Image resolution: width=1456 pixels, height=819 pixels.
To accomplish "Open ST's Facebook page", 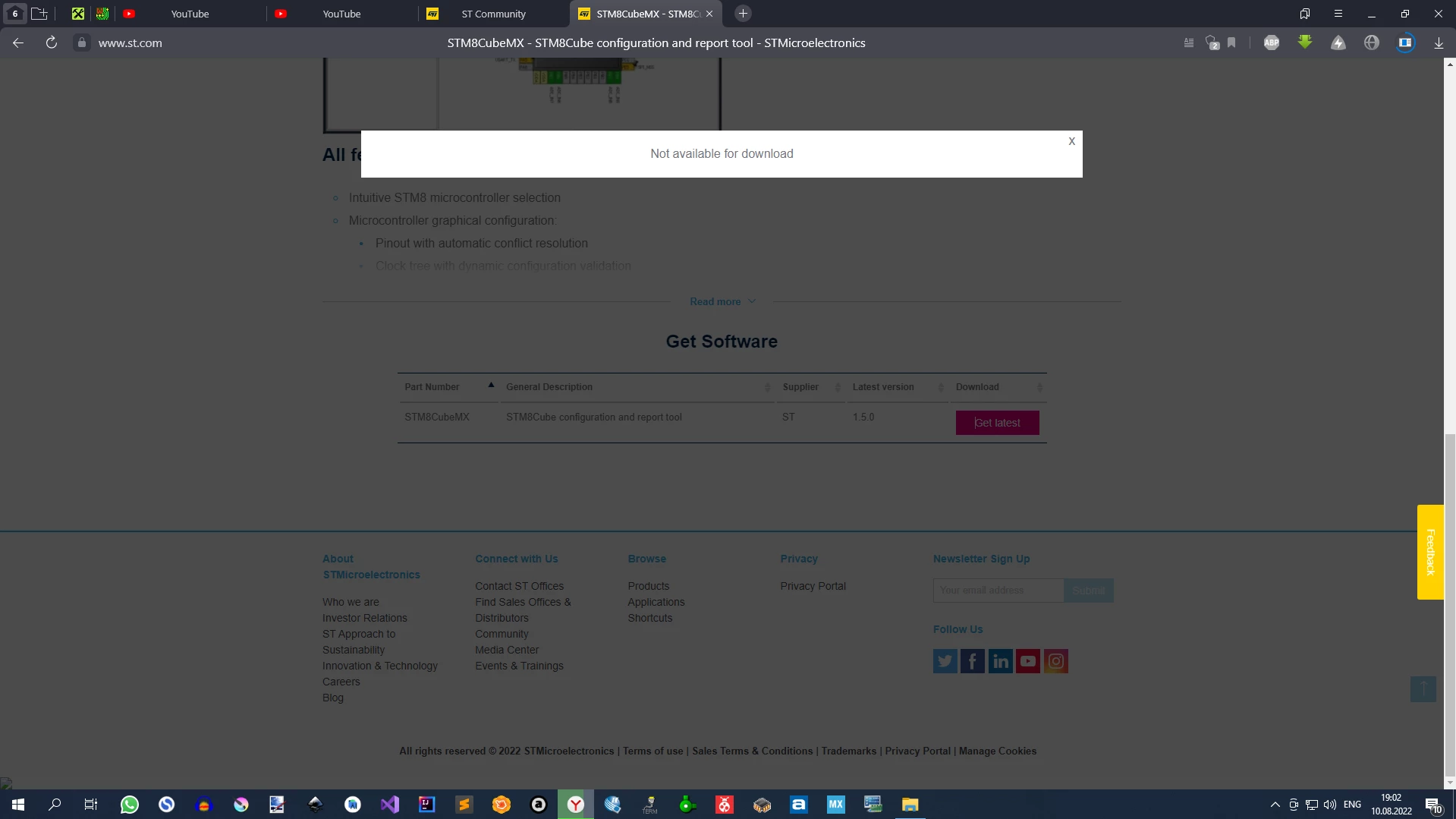I will point(973,661).
